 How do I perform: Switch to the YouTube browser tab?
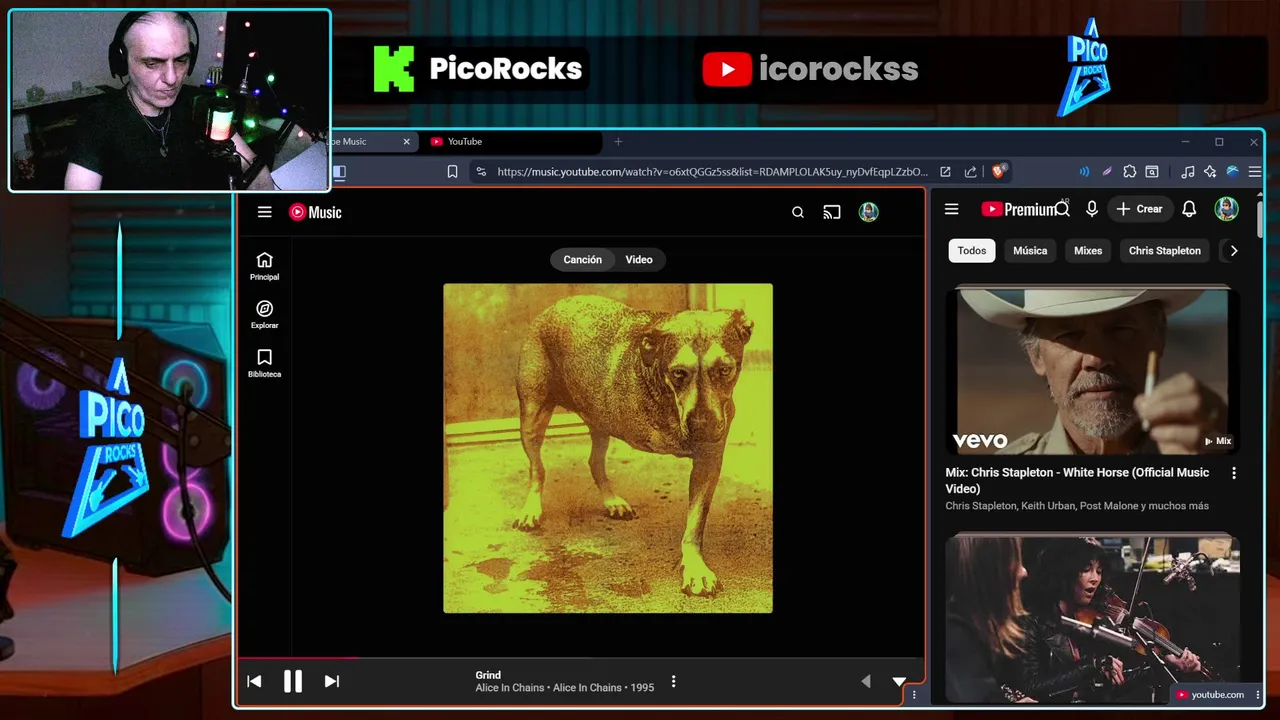coord(510,142)
